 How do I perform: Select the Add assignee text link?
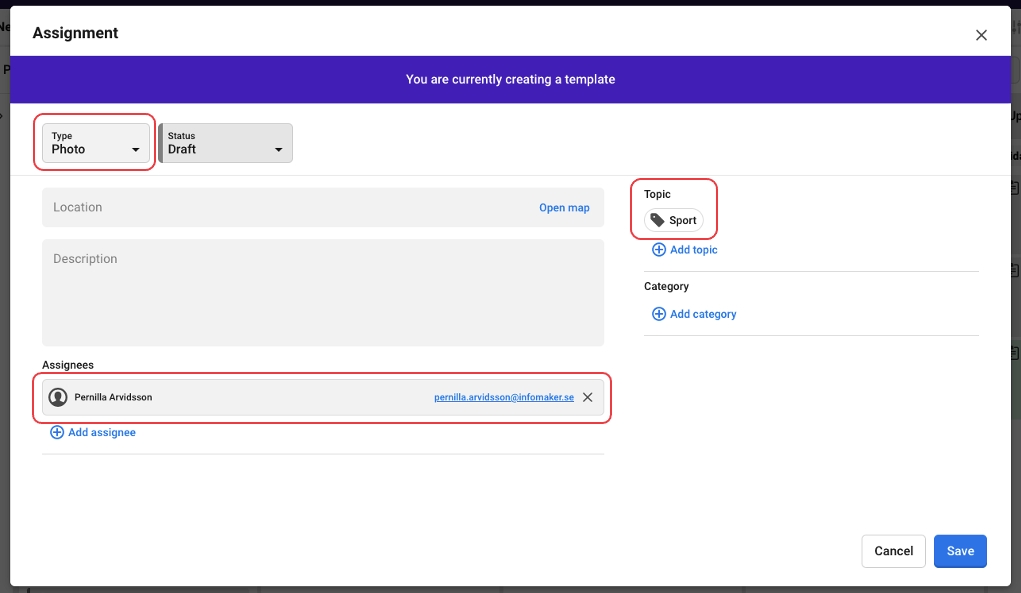pyautogui.click(x=102, y=432)
